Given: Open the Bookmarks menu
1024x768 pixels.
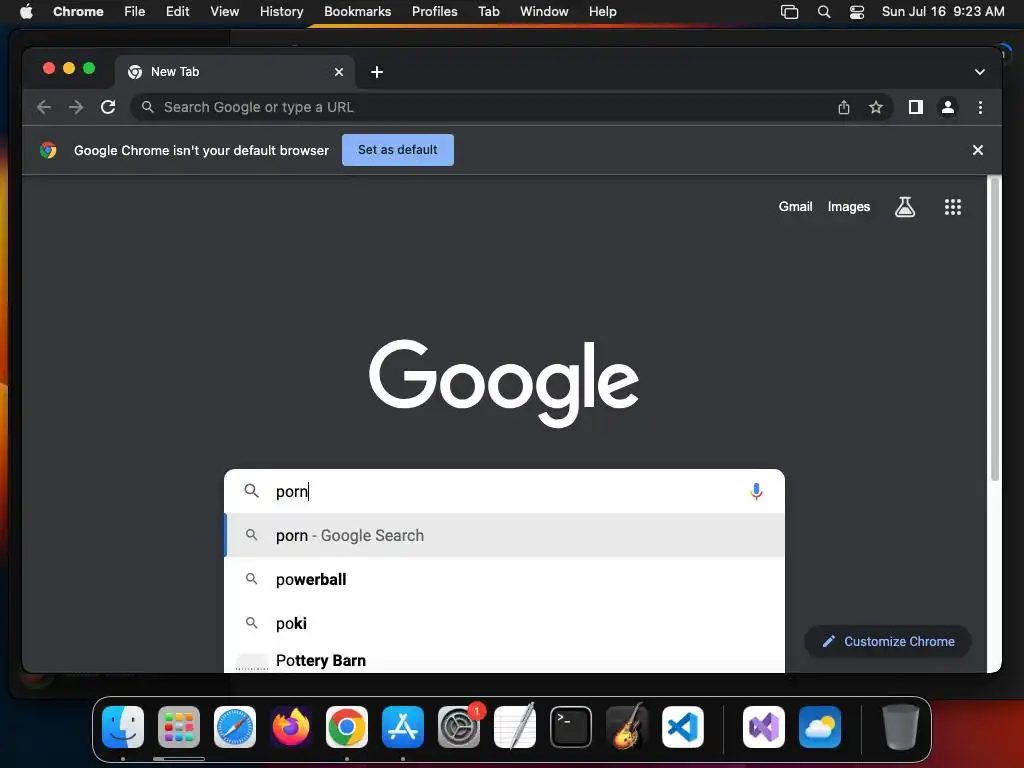Looking at the screenshot, I should [357, 12].
